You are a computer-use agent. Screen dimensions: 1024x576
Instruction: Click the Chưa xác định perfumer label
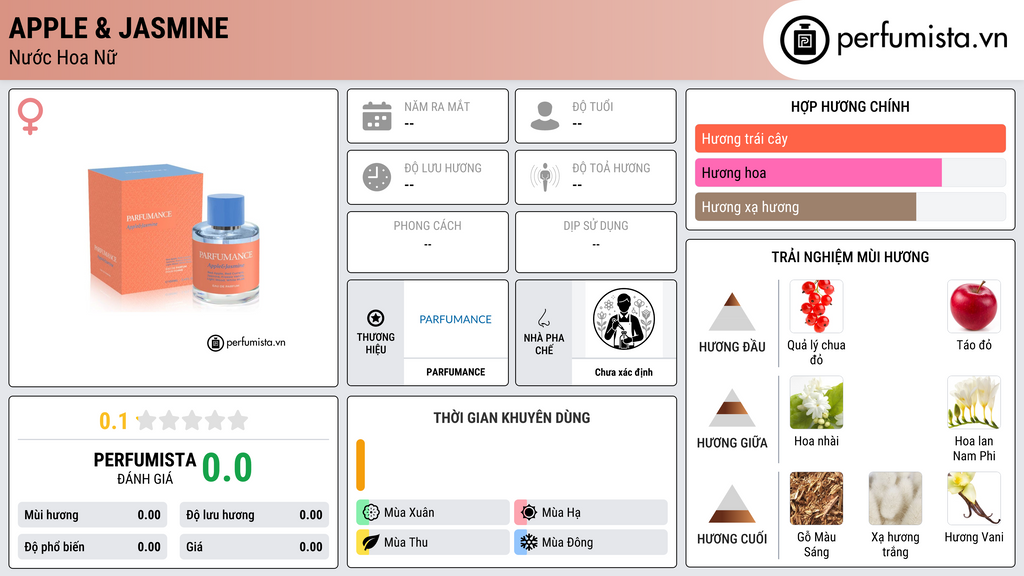coord(624,372)
